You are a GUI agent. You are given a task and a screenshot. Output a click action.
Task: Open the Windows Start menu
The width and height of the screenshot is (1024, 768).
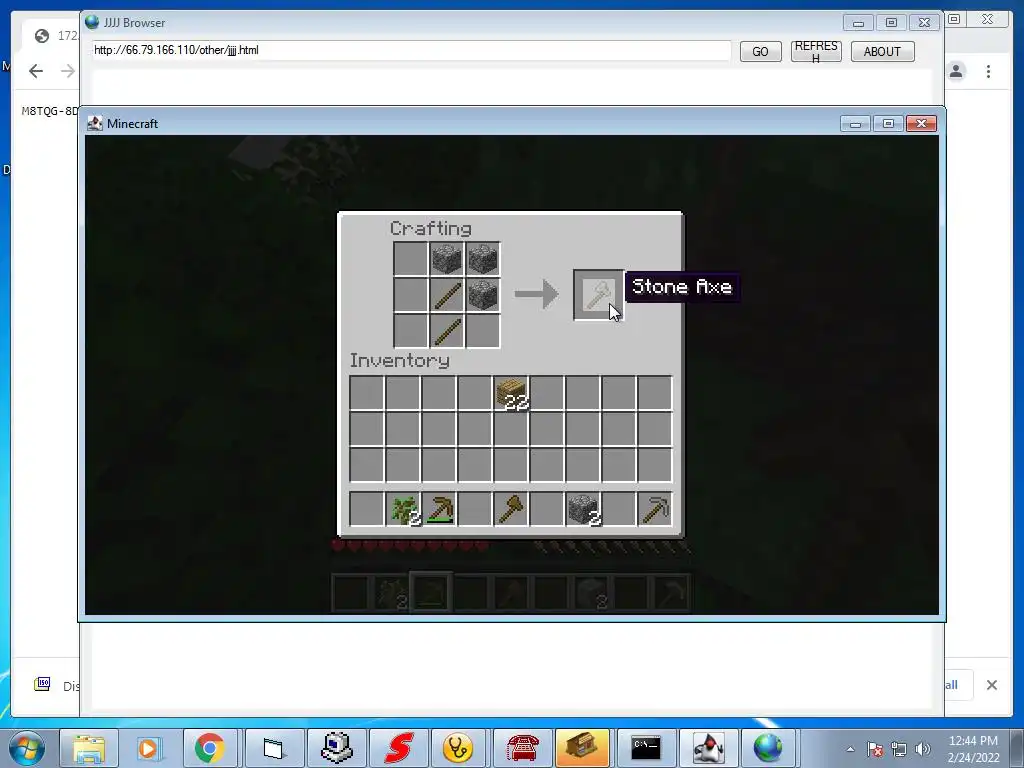pyautogui.click(x=26, y=748)
